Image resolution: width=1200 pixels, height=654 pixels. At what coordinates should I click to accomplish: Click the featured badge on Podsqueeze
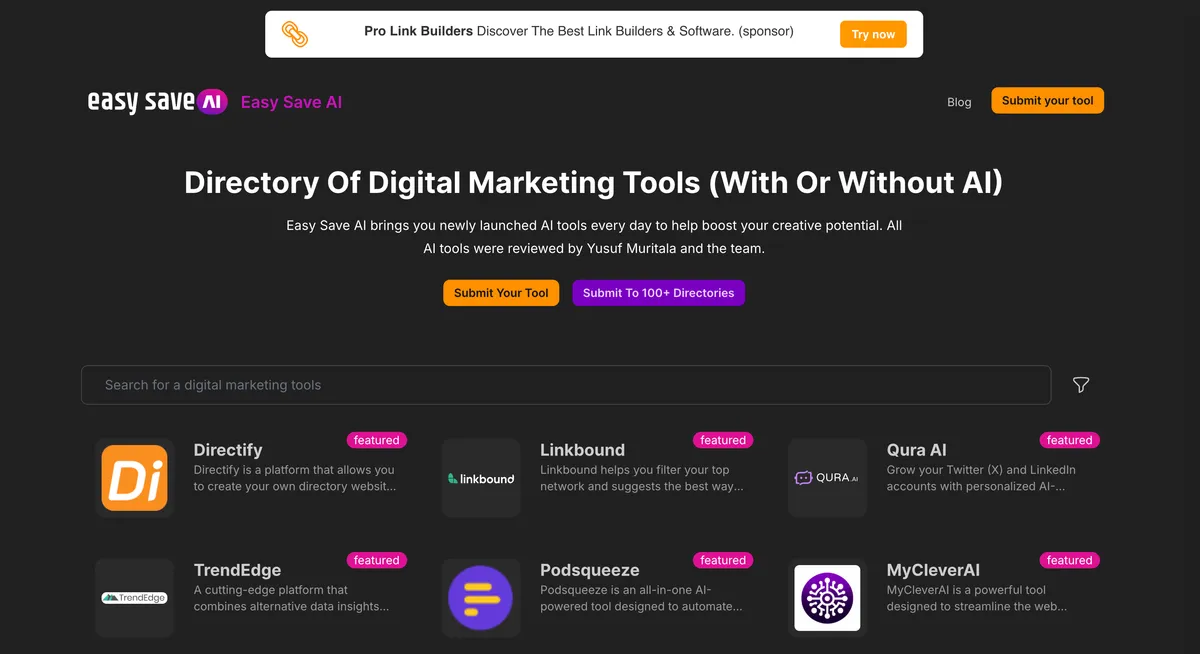click(722, 560)
